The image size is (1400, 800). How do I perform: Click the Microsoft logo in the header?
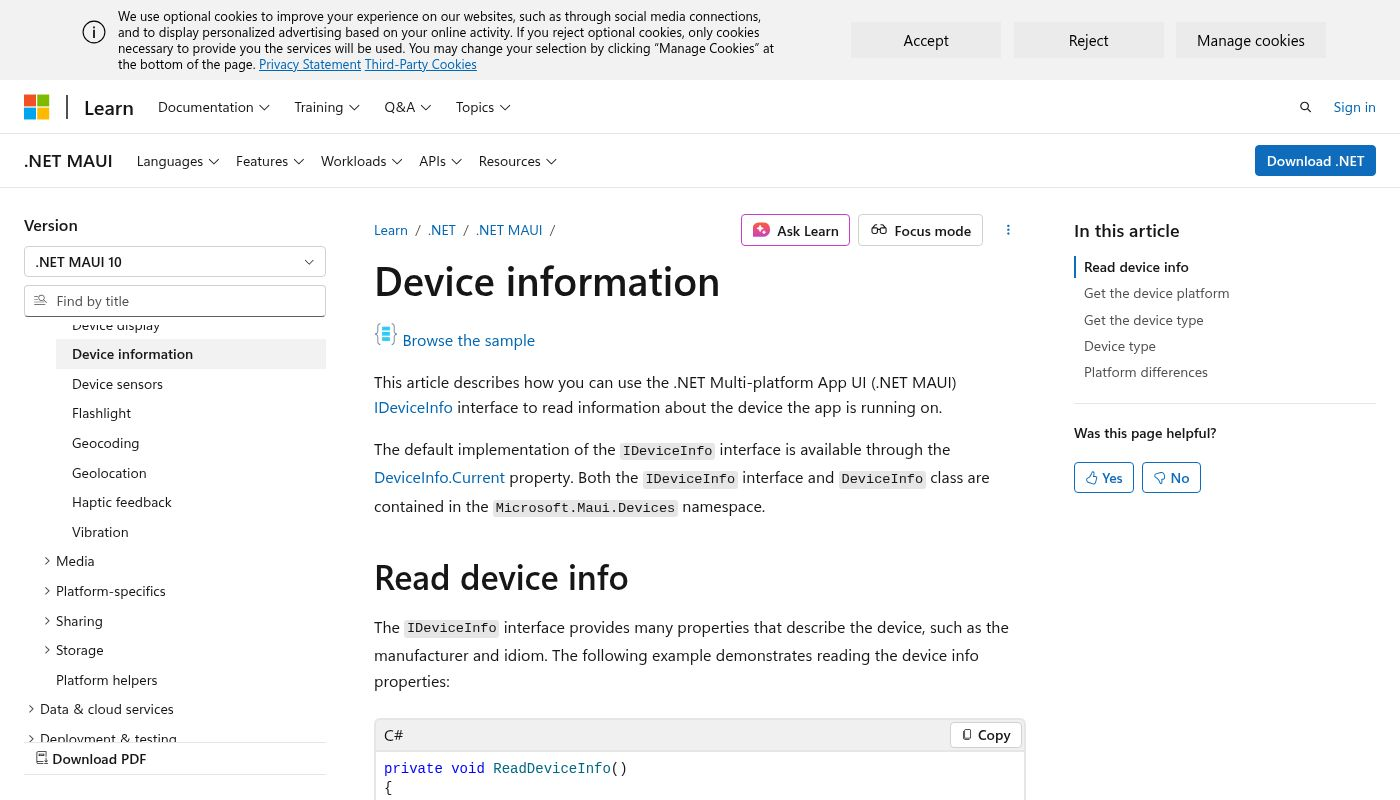tap(36, 107)
